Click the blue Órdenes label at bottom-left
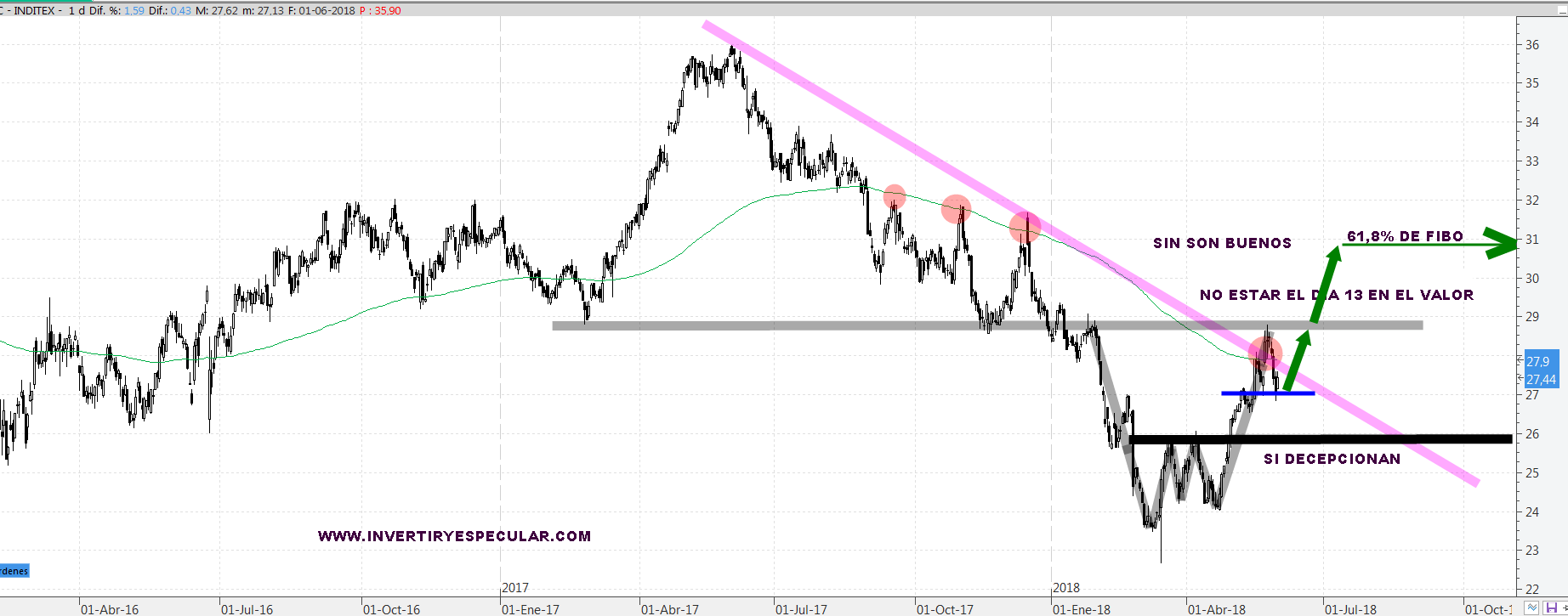Image resolution: width=1568 pixels, height=616 pixels. pos(14,571)
